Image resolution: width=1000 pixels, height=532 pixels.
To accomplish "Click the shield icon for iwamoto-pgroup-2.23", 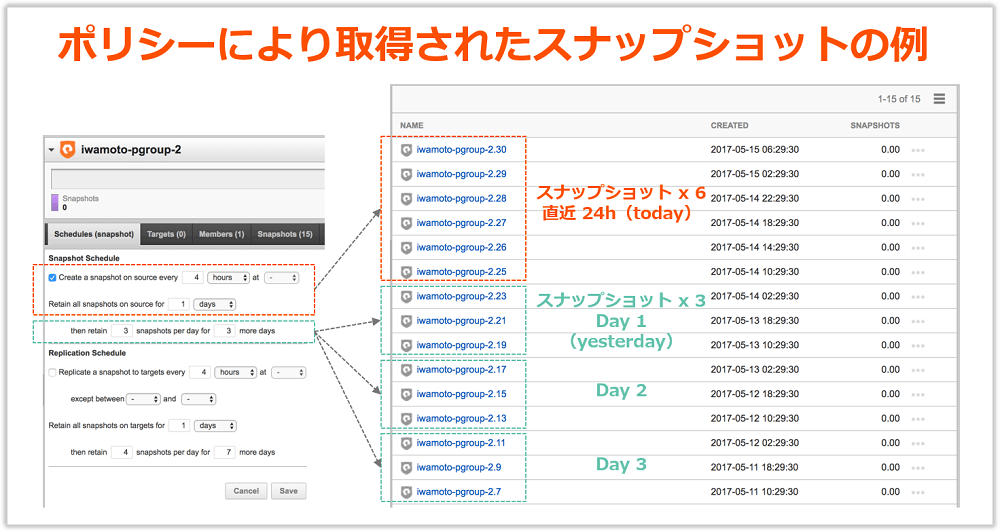I will pos(406,297).
